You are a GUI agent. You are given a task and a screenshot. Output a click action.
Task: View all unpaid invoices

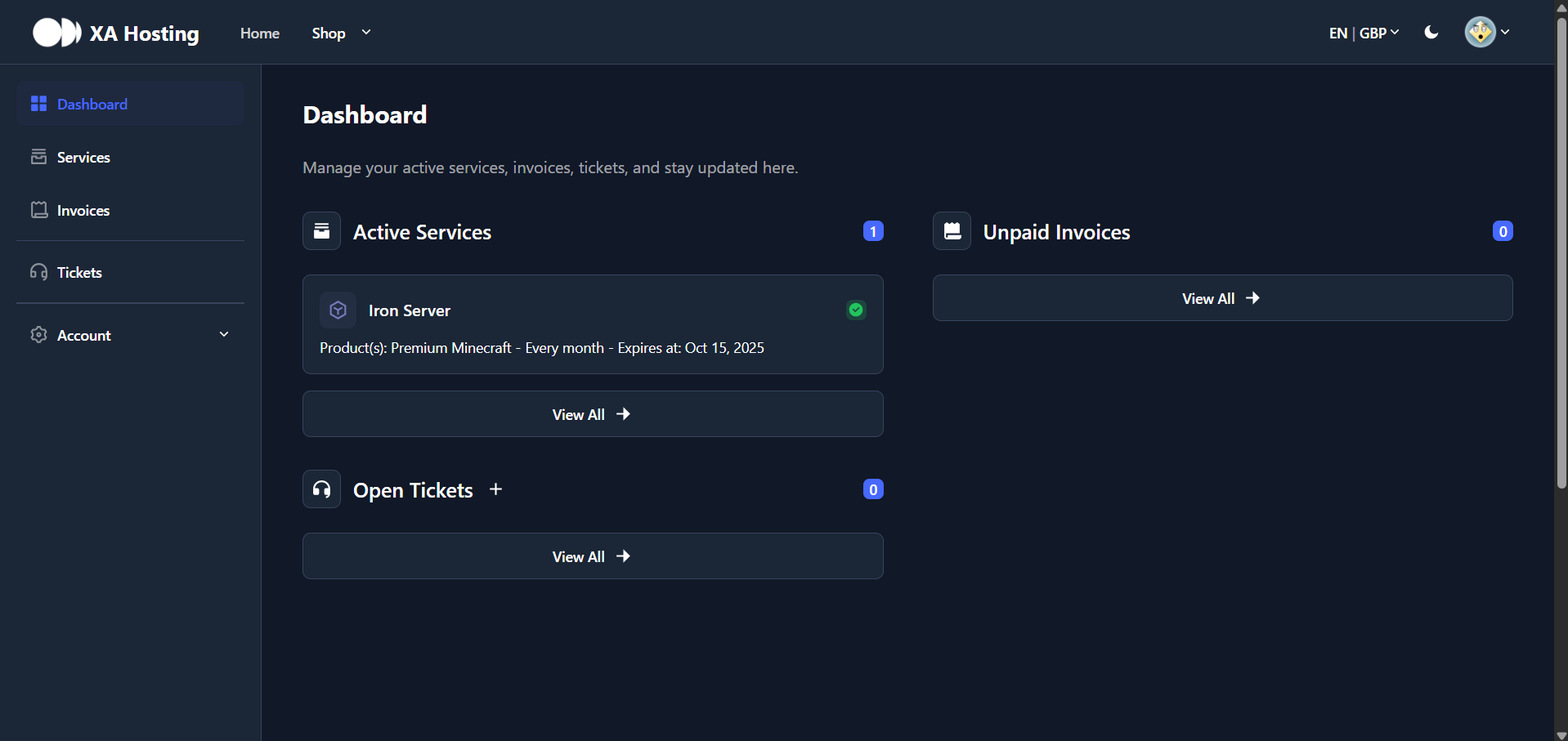1222,298
